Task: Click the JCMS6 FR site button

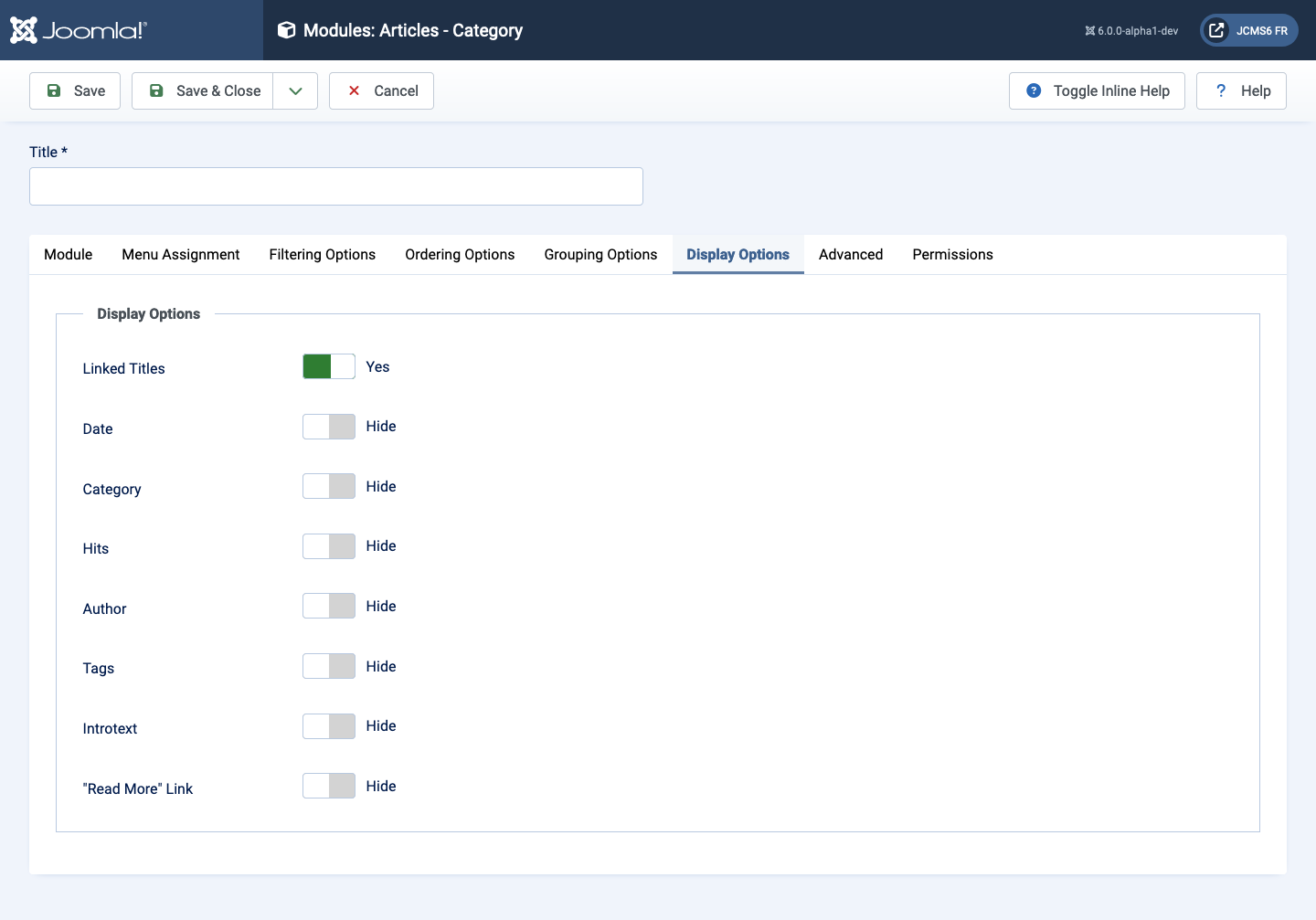Action: coord(1249,30)
